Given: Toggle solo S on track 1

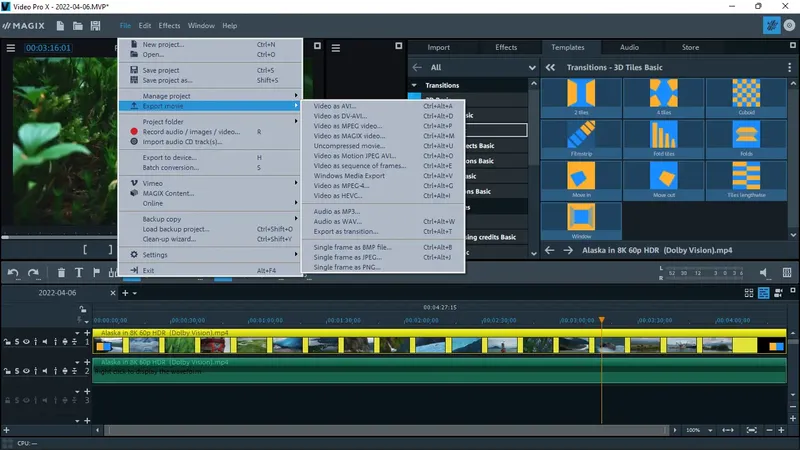Looking at the screenshot, I should coord(16,342).
